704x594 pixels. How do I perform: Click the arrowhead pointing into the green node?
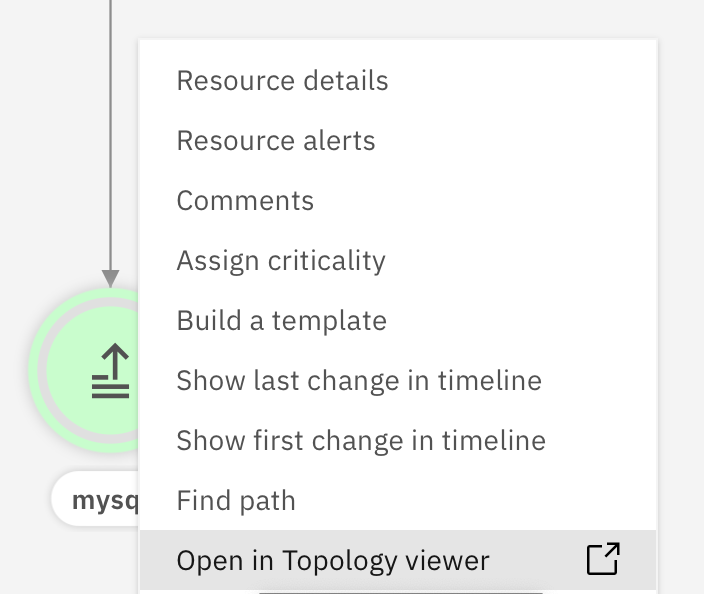110,278
